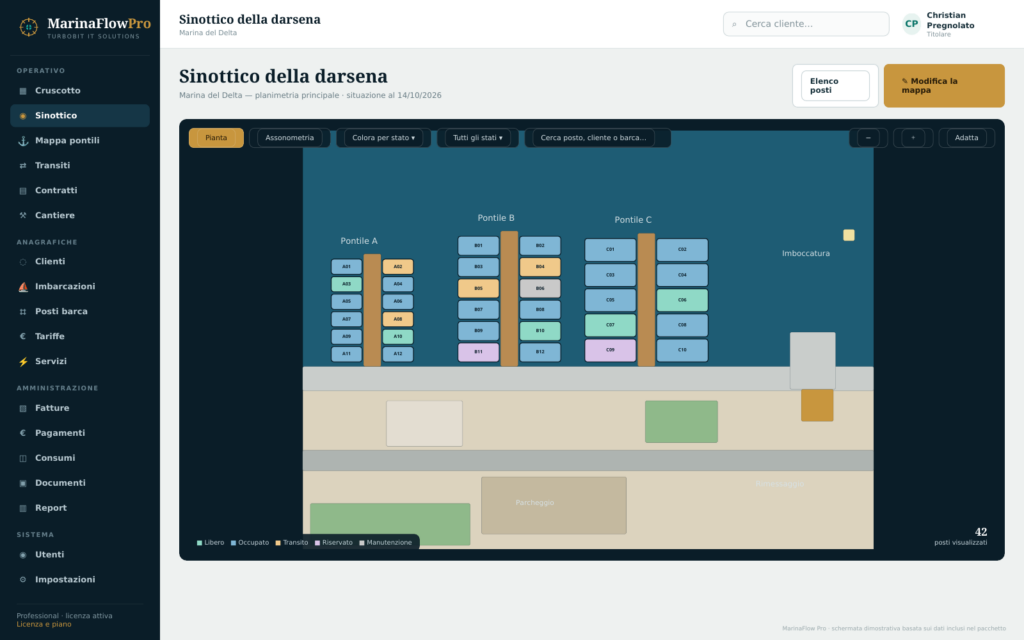Screen dimensions: 1024x640
Task: Click the sailboat icon beside Imbarcazioni
Action: [x=23, y=287]
